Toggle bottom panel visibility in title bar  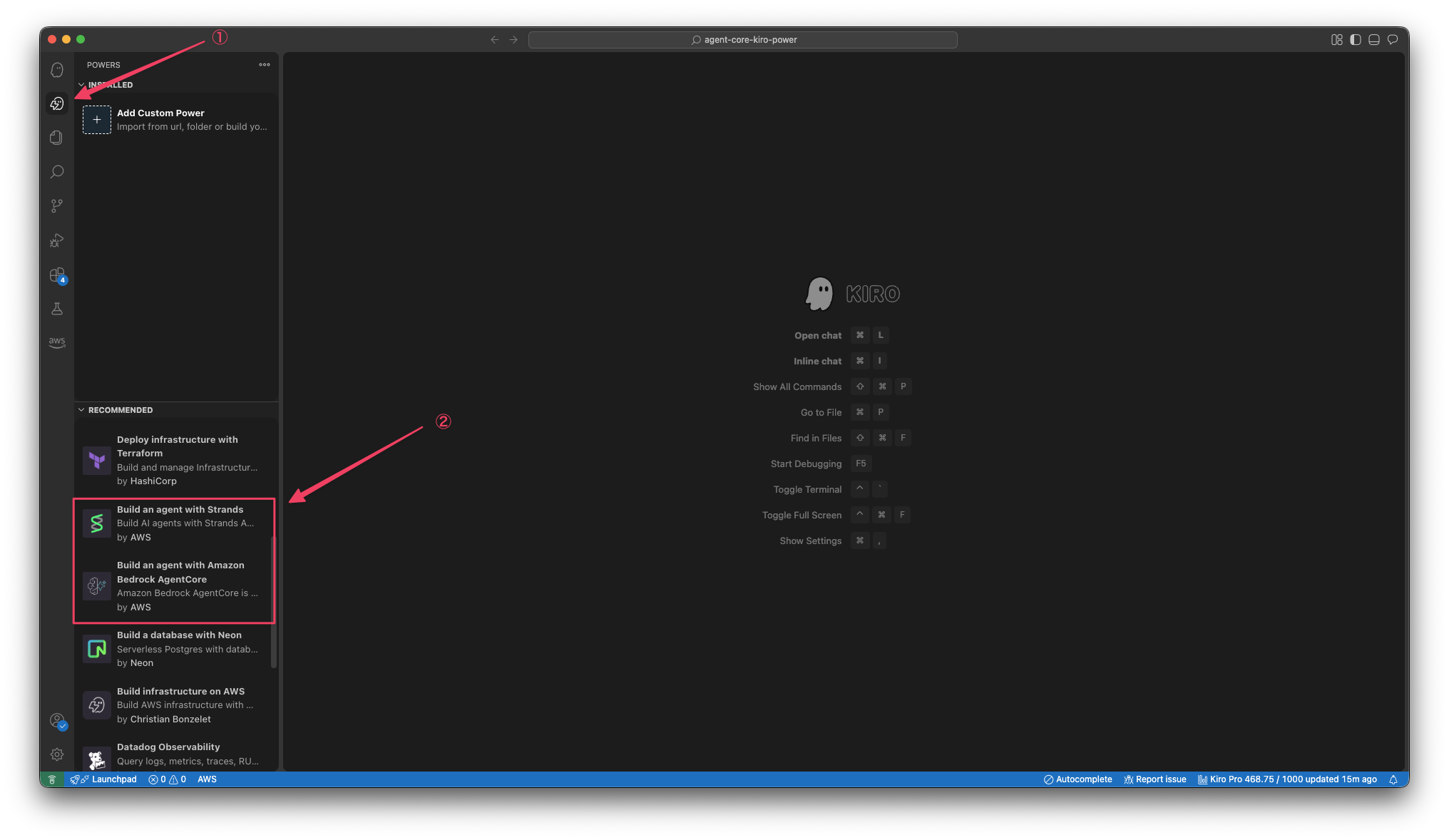click(1374, 40)
